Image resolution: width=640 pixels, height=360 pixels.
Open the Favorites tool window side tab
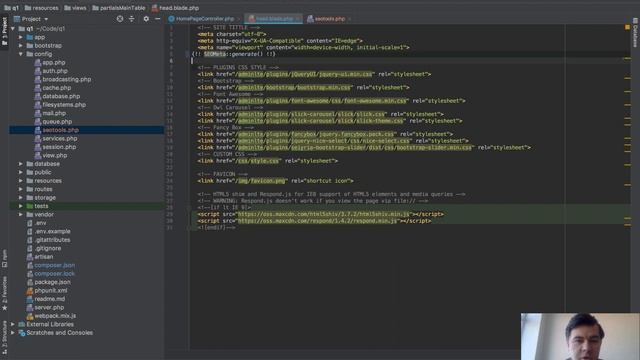coord(4,293)
